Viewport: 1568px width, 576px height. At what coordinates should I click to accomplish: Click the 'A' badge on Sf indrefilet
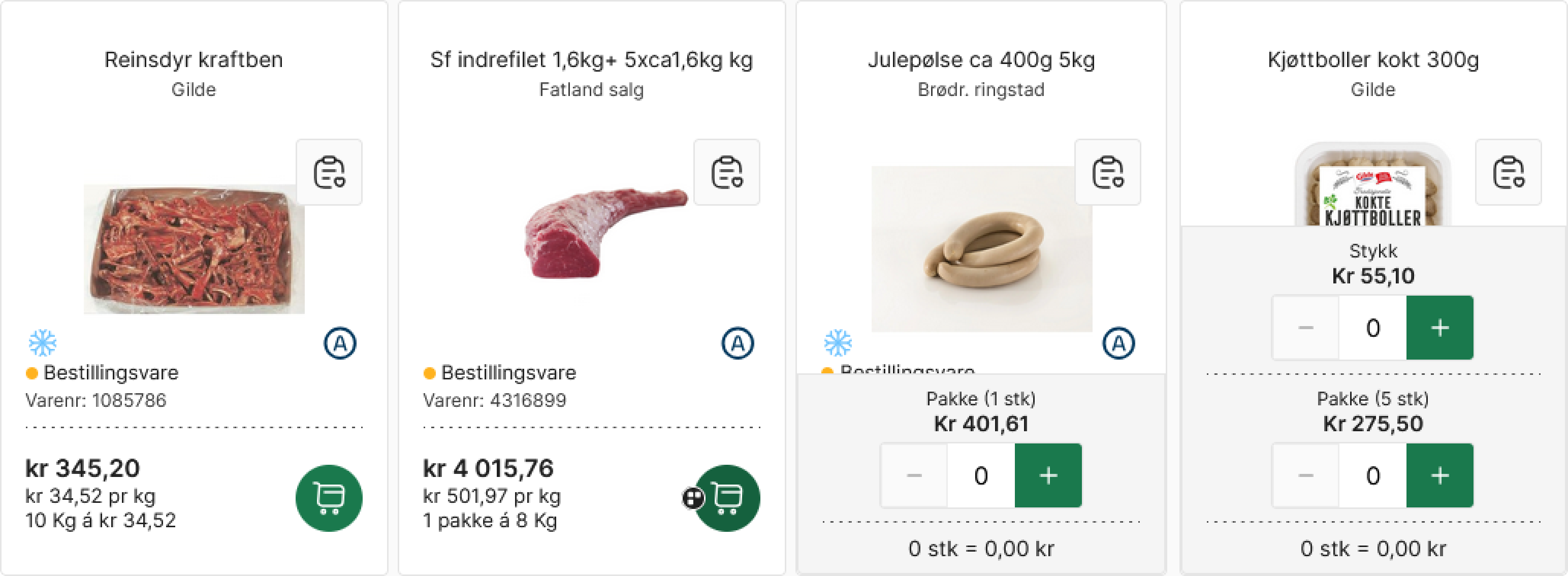click(737, 343)
